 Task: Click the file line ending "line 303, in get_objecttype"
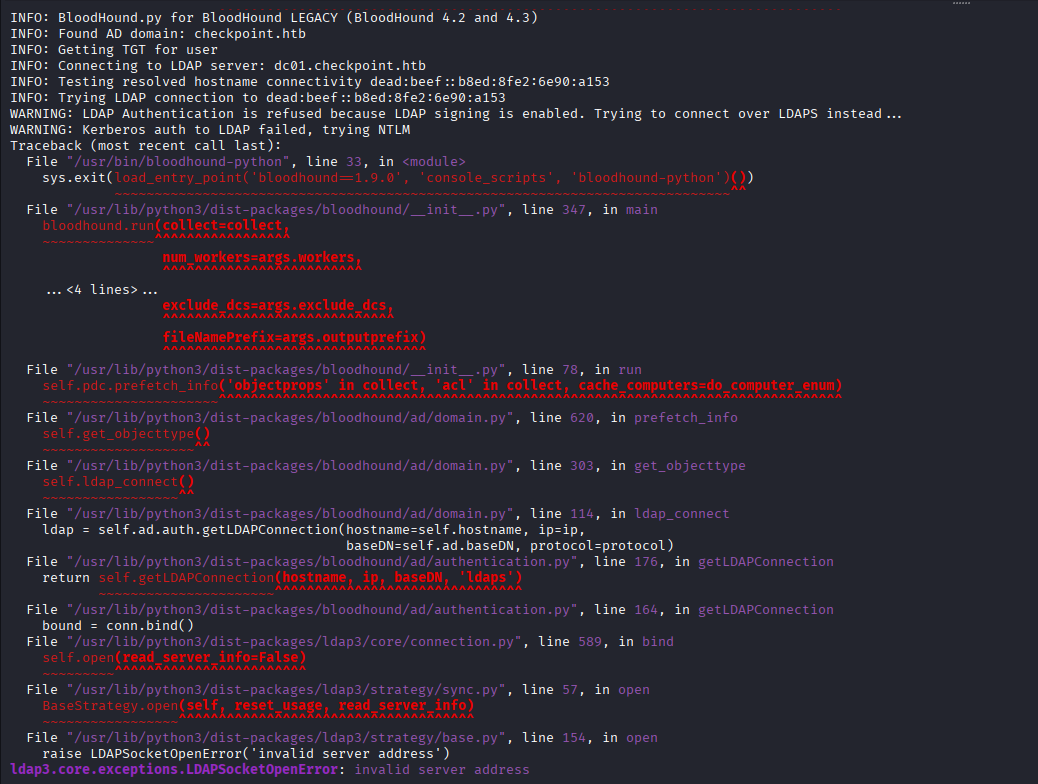pyautogui.click(x=386, y=466)
